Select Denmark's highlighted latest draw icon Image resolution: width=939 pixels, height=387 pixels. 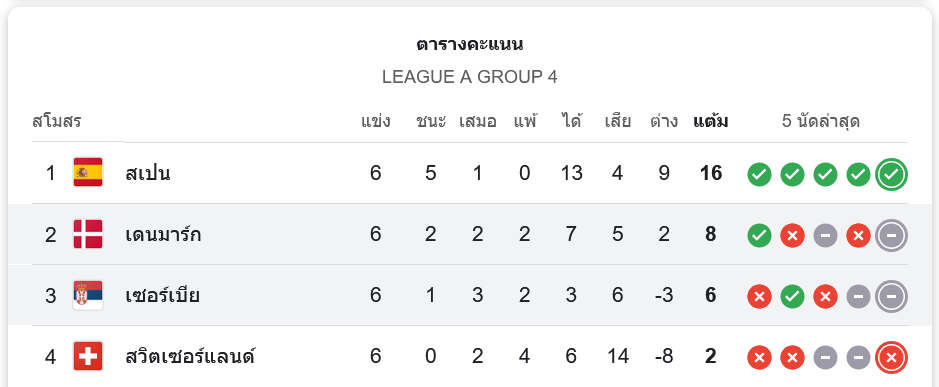click(891, 235)
